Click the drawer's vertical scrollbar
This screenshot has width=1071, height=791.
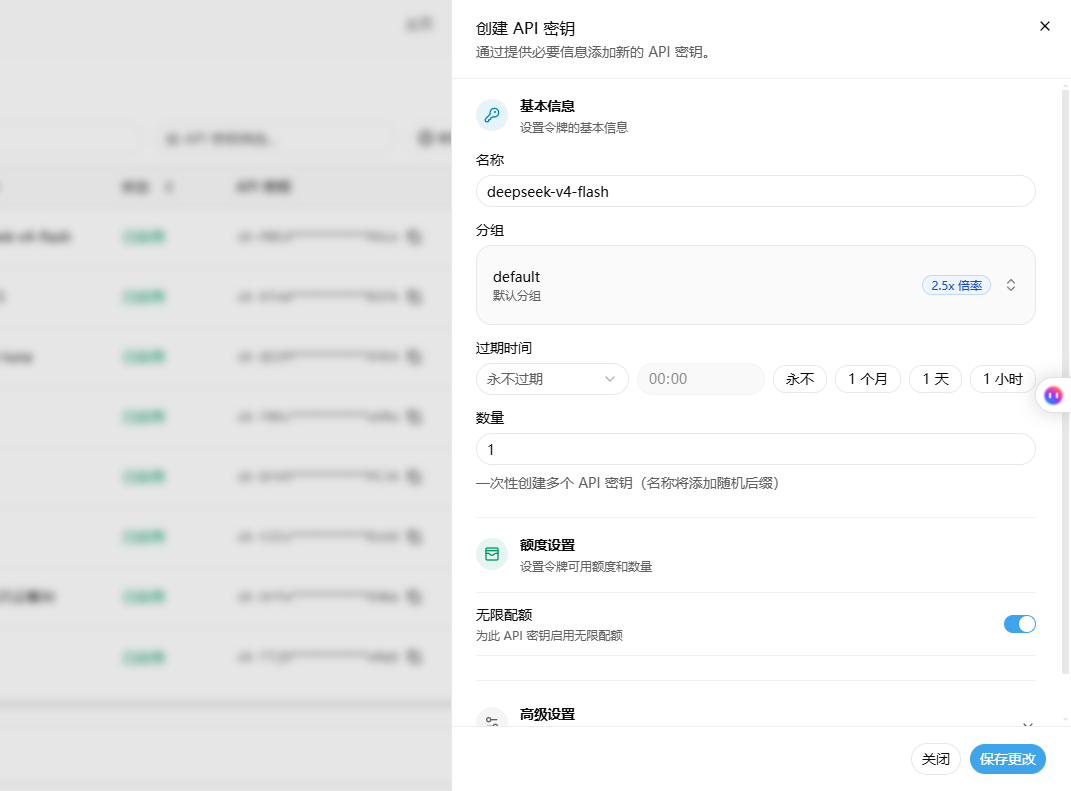tap(1065, 381)
